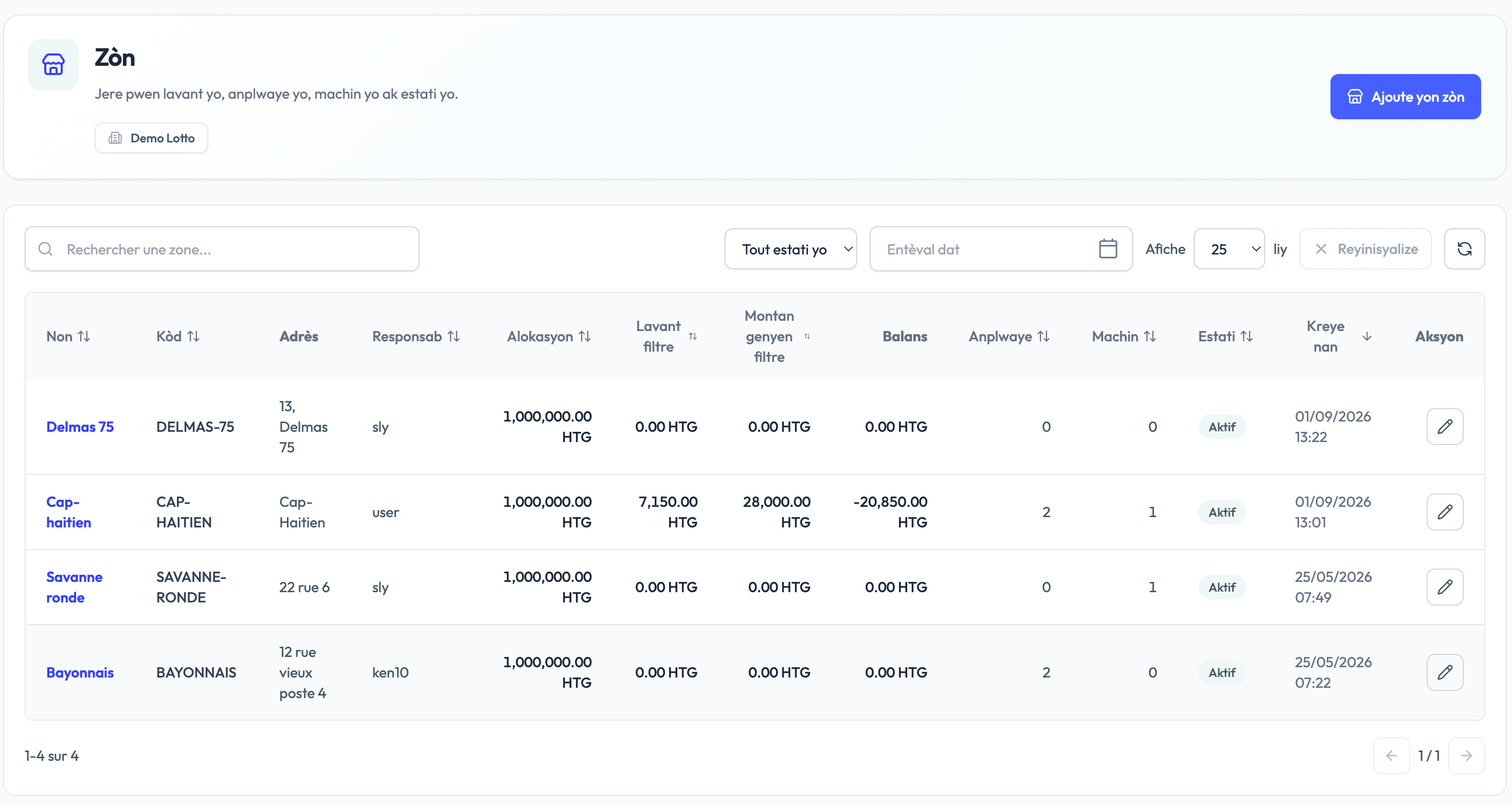Sort table by Machin column

(x=1124, y=336)
